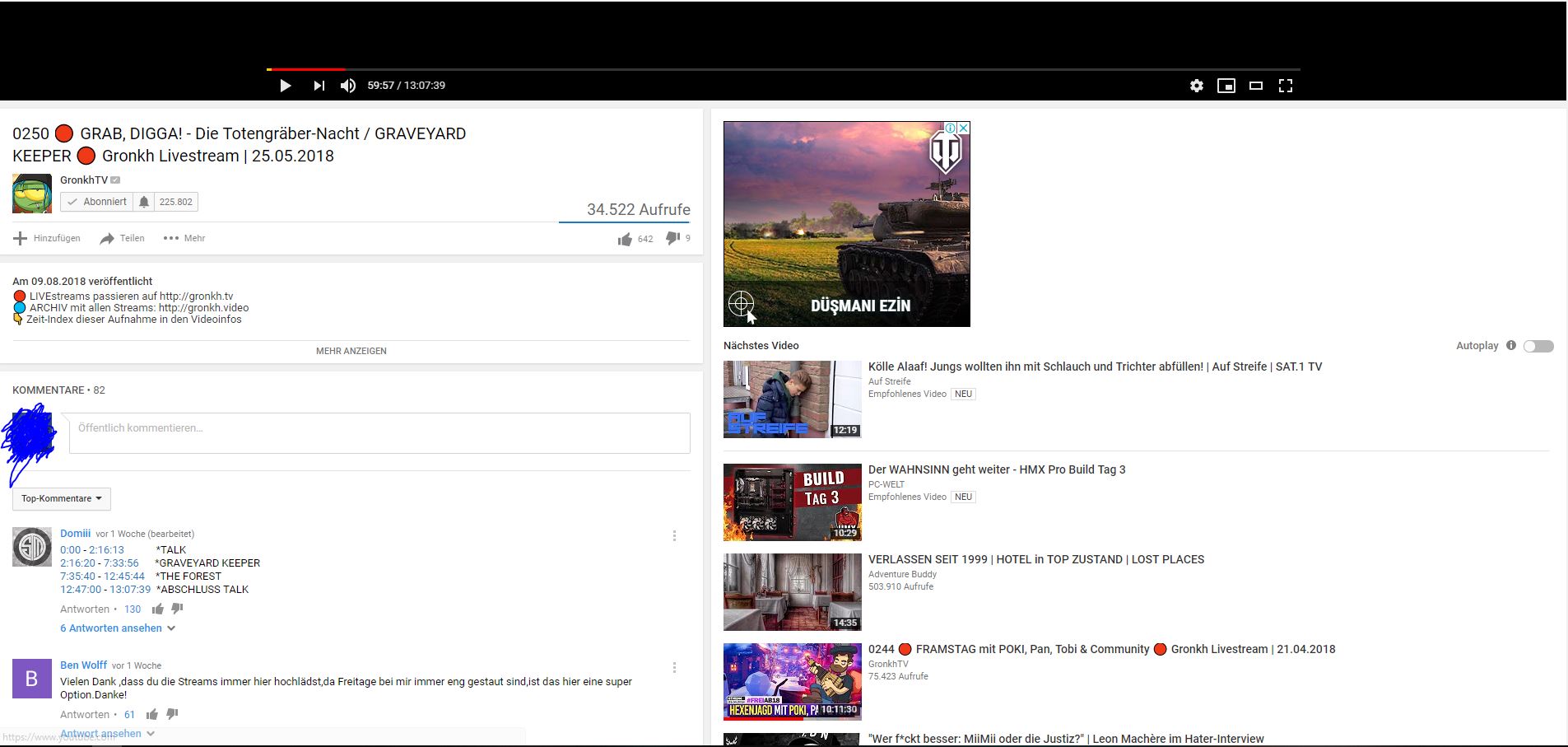The image size is (1568, 747).
Task: Open the Top-Kommentare sort dropdown
Action: click(x=62, y=498)
